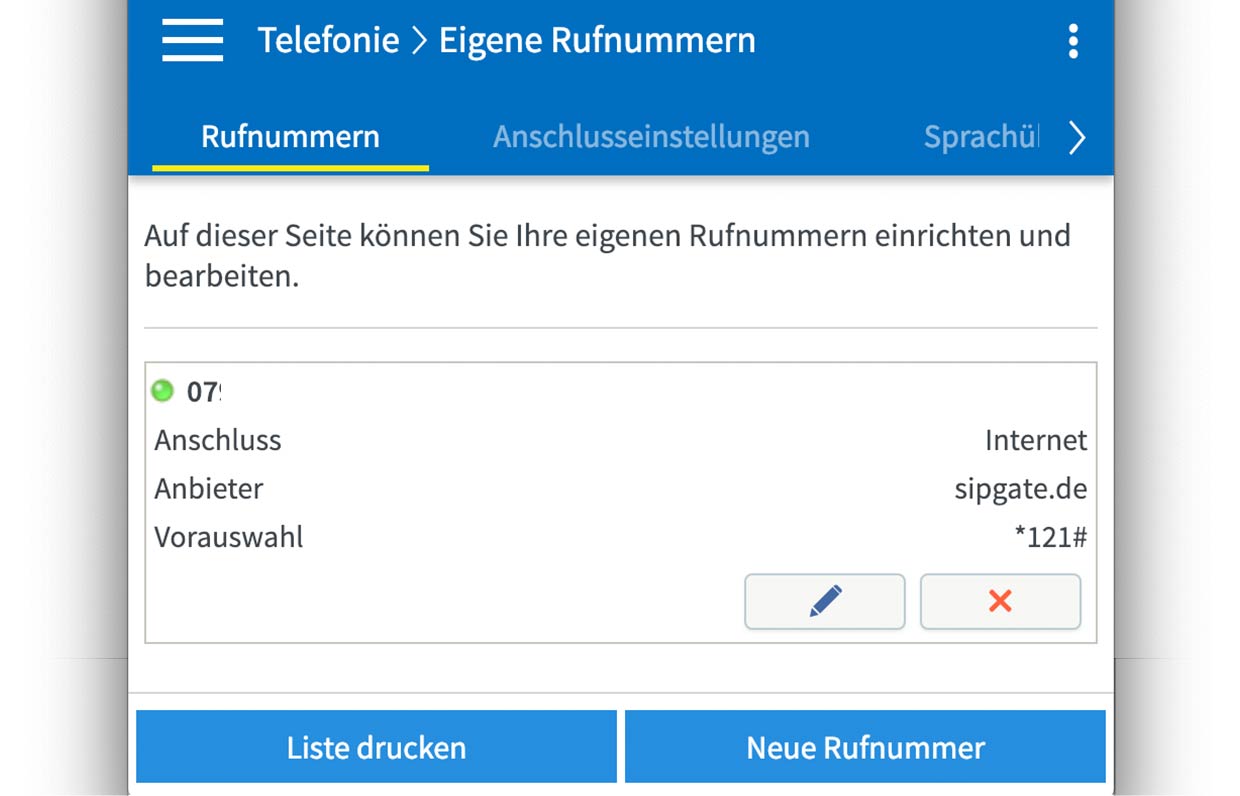Viewport: 1240px width, 796px height.
Task: Go to Telefonie in the breadcrumb
Action: coord(328,41)
